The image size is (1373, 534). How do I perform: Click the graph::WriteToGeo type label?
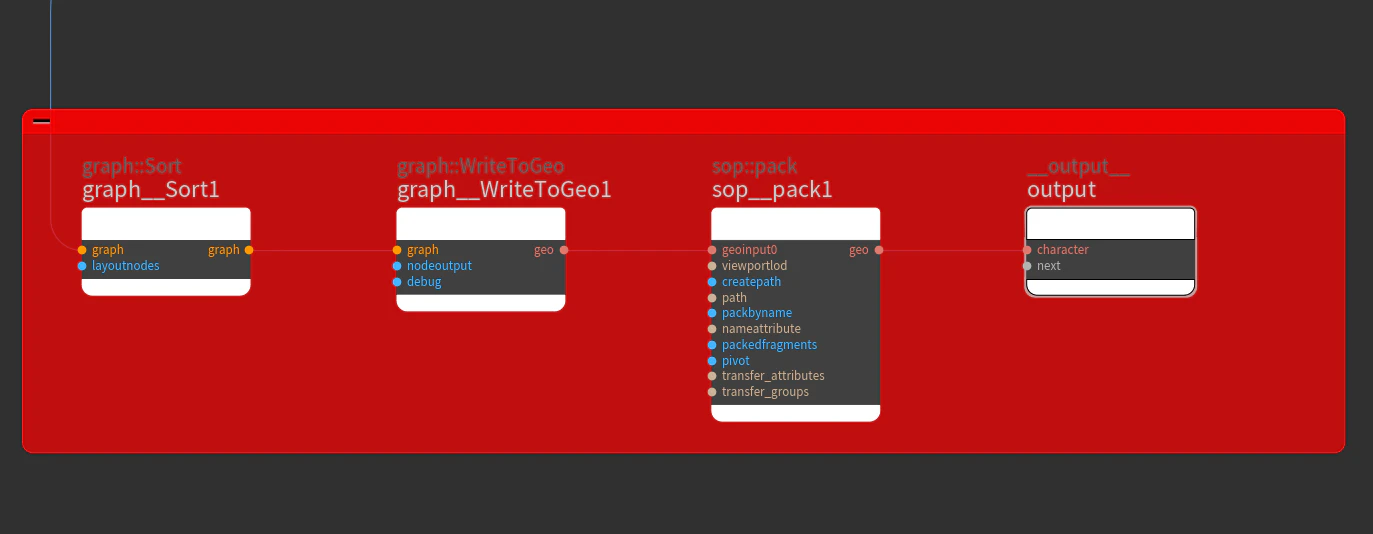(481, 166)
